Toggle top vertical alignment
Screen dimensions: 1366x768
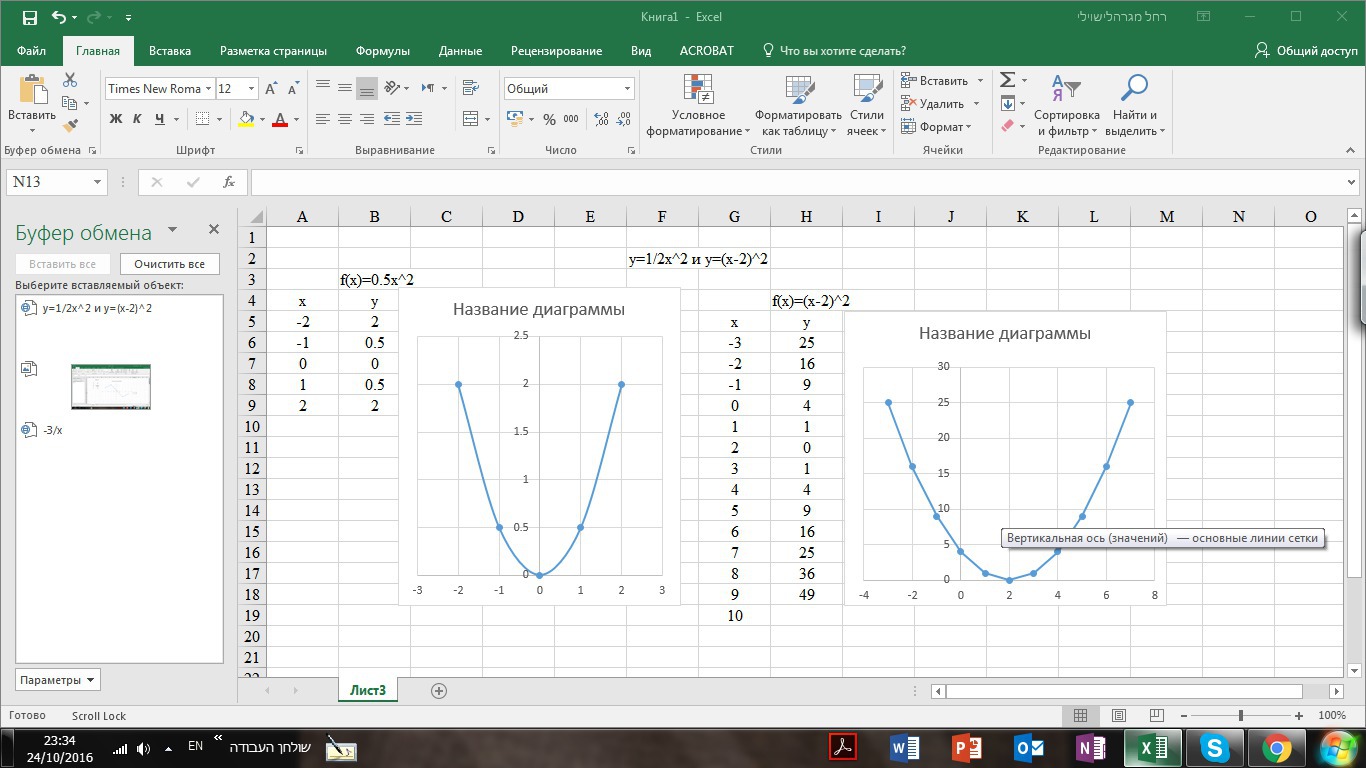(322, 87)
